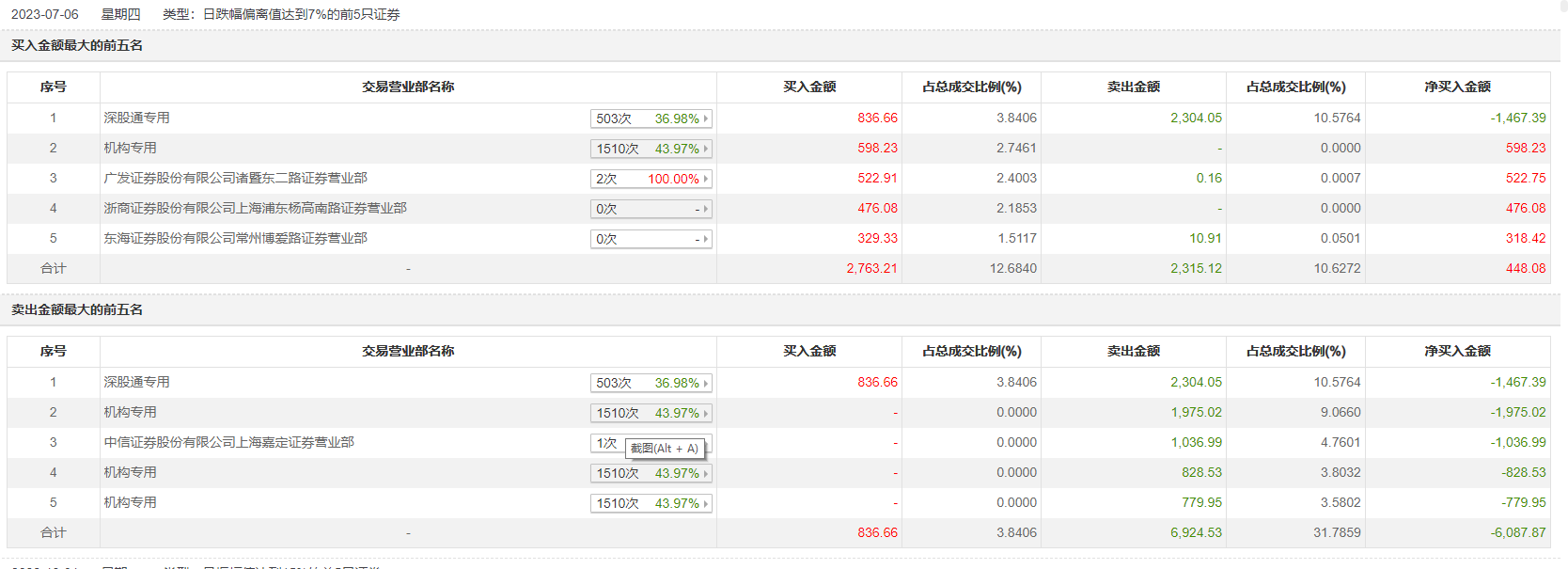Open 中信证券上海嘉定证券营业部 link
This screenshot has height=569, width=1568.
click(x=228, y=442)
